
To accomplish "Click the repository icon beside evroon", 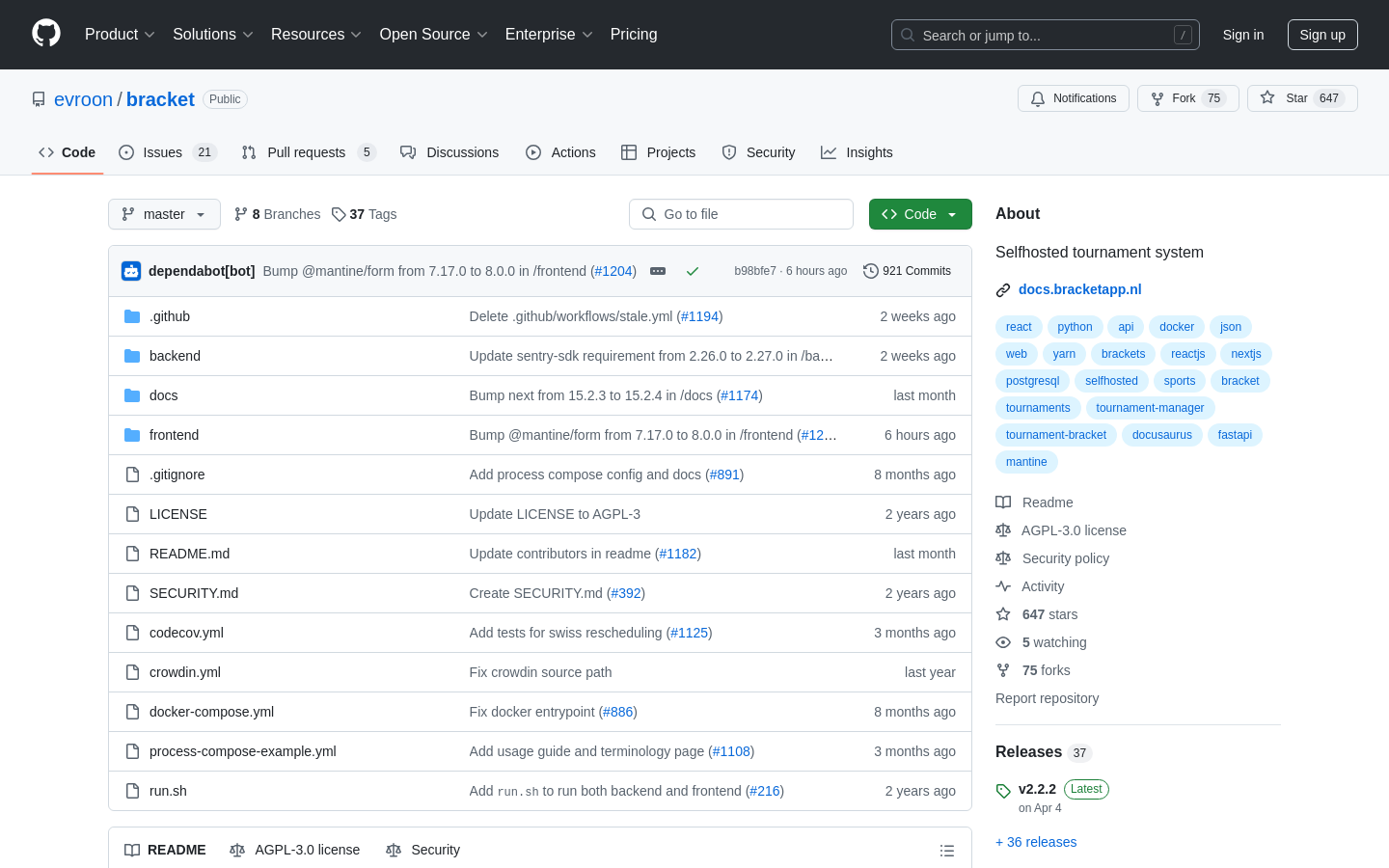I will click(x=39, y=99).
